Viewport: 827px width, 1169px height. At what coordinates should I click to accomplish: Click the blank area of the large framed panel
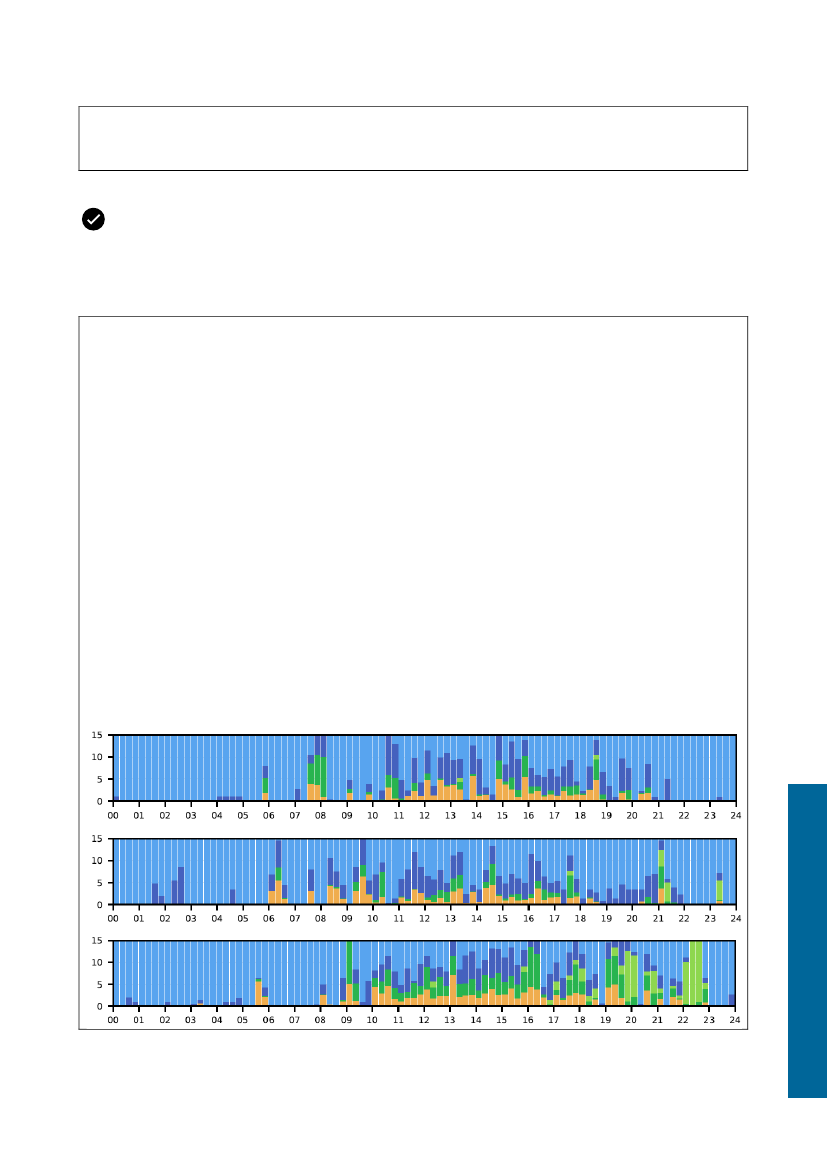click(413, 500)
